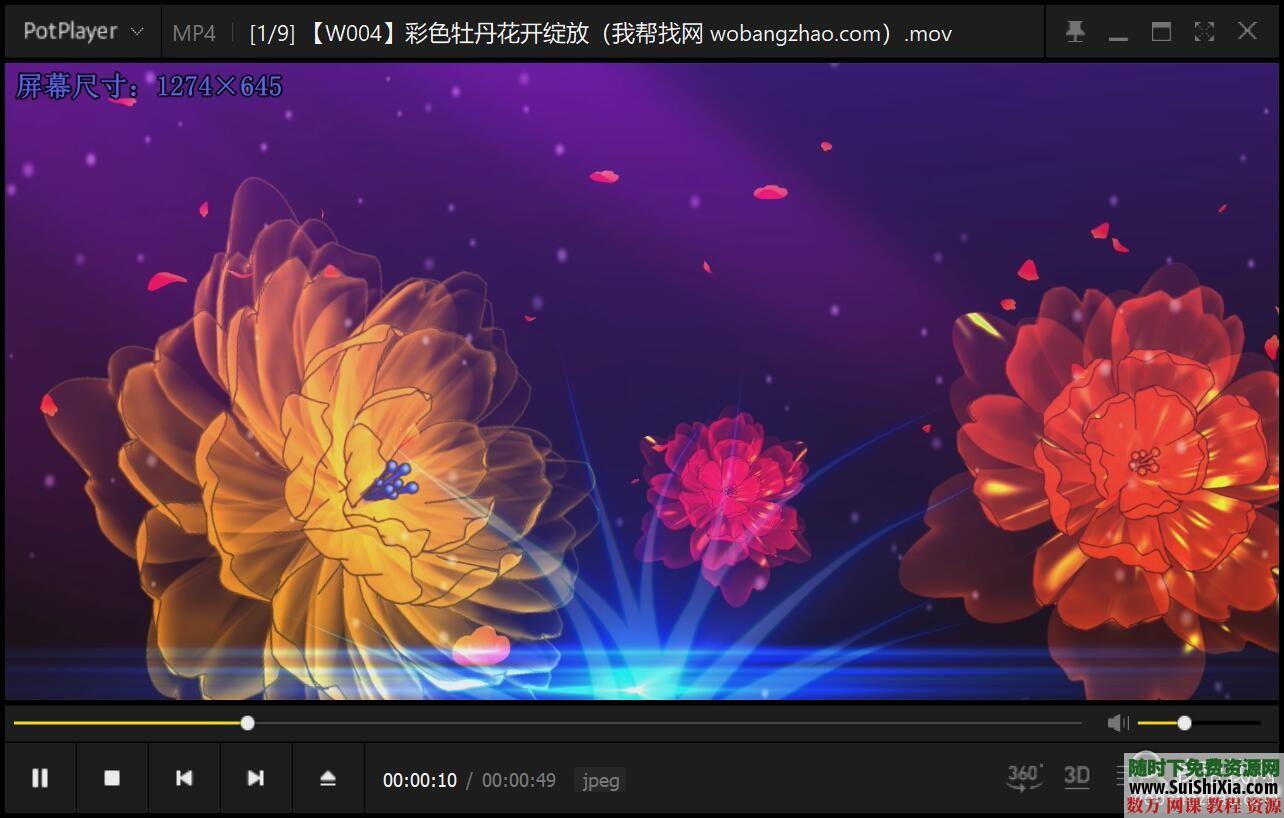Enable 360-degree video viewing mode

[x=1024, y=777]
